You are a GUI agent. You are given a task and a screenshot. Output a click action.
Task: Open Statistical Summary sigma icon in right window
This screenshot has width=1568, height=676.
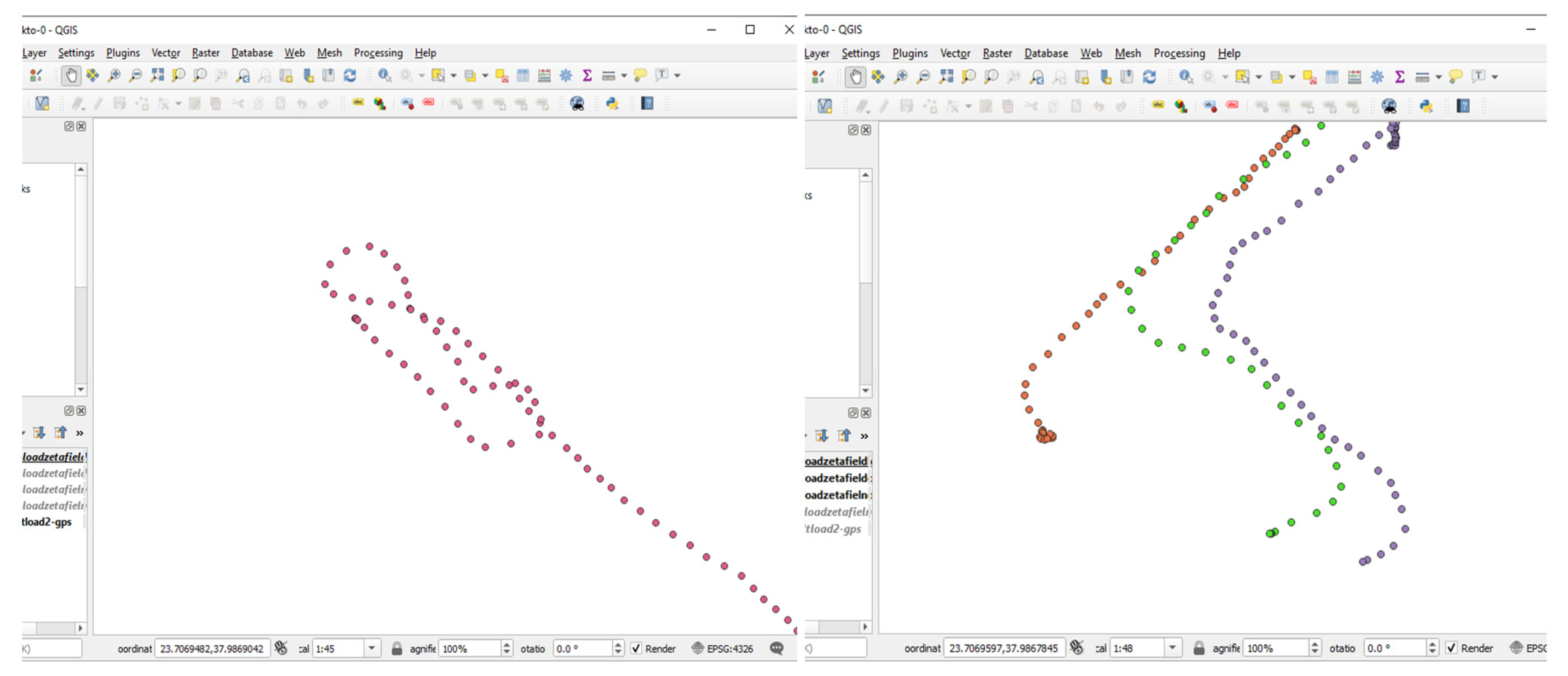click(x=1399, y=77)
